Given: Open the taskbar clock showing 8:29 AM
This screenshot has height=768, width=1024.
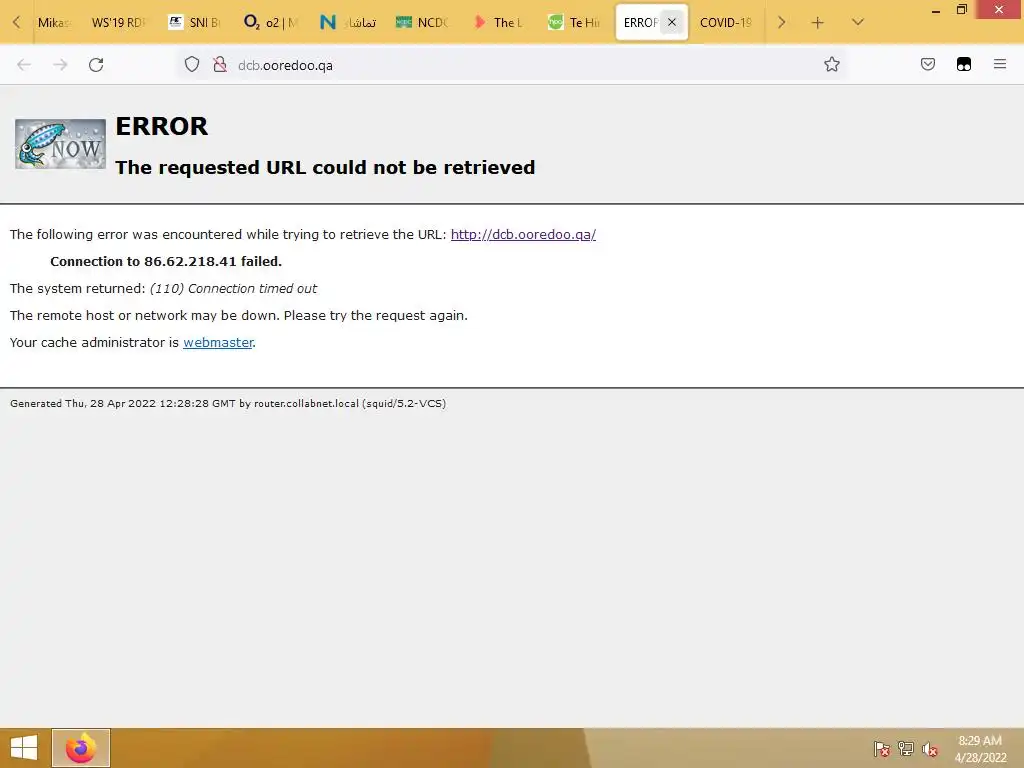Looking at the screenshot, I should pyautogui.click(x=980, y=749).
